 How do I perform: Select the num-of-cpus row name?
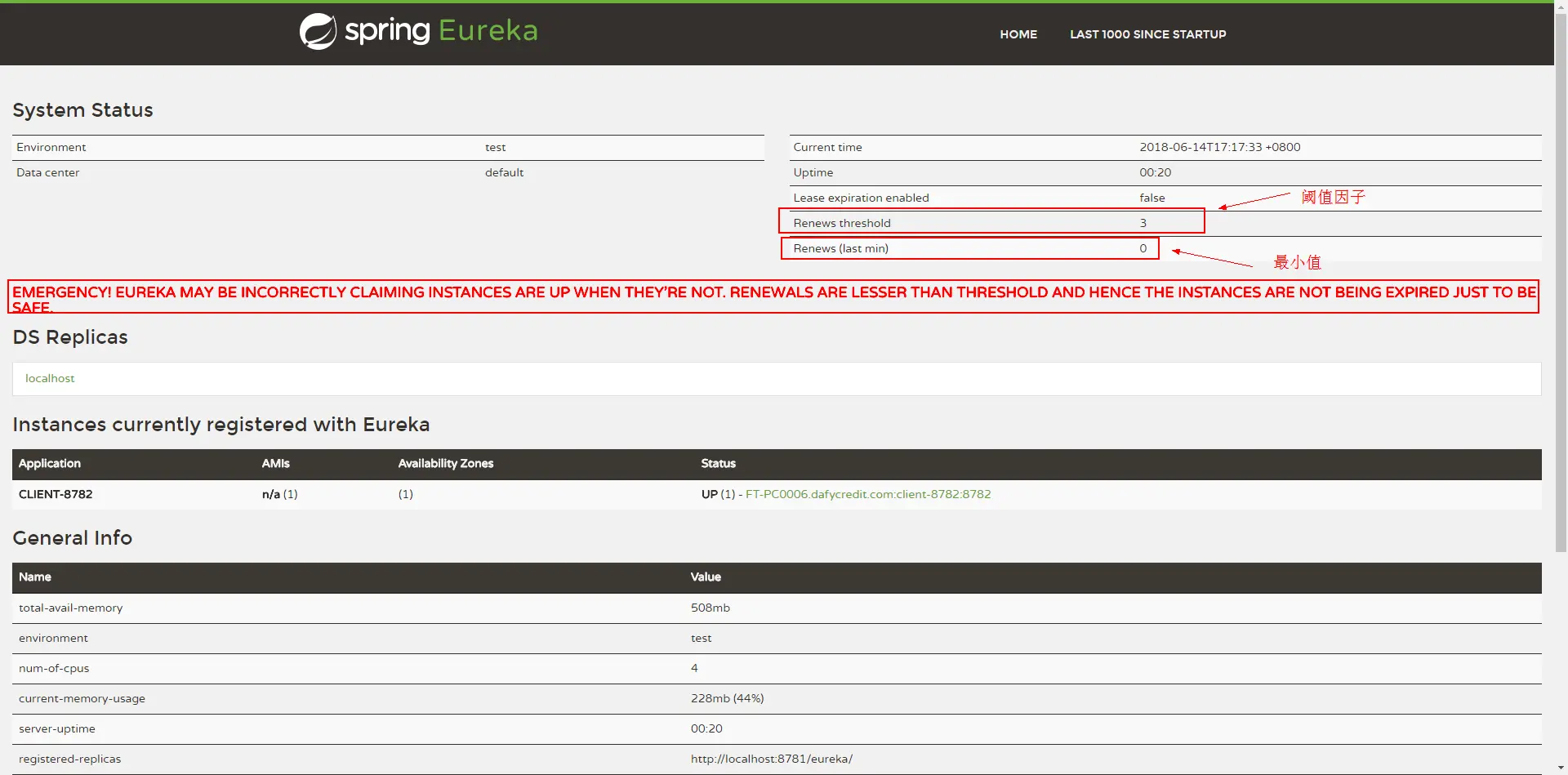54,668
